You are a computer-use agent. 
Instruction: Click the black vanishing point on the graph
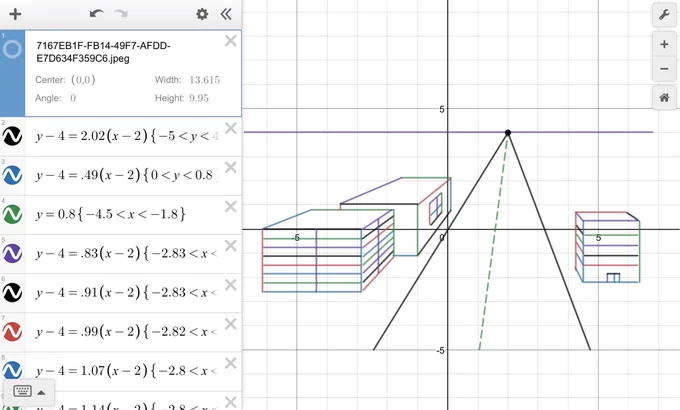click(508, 132)
